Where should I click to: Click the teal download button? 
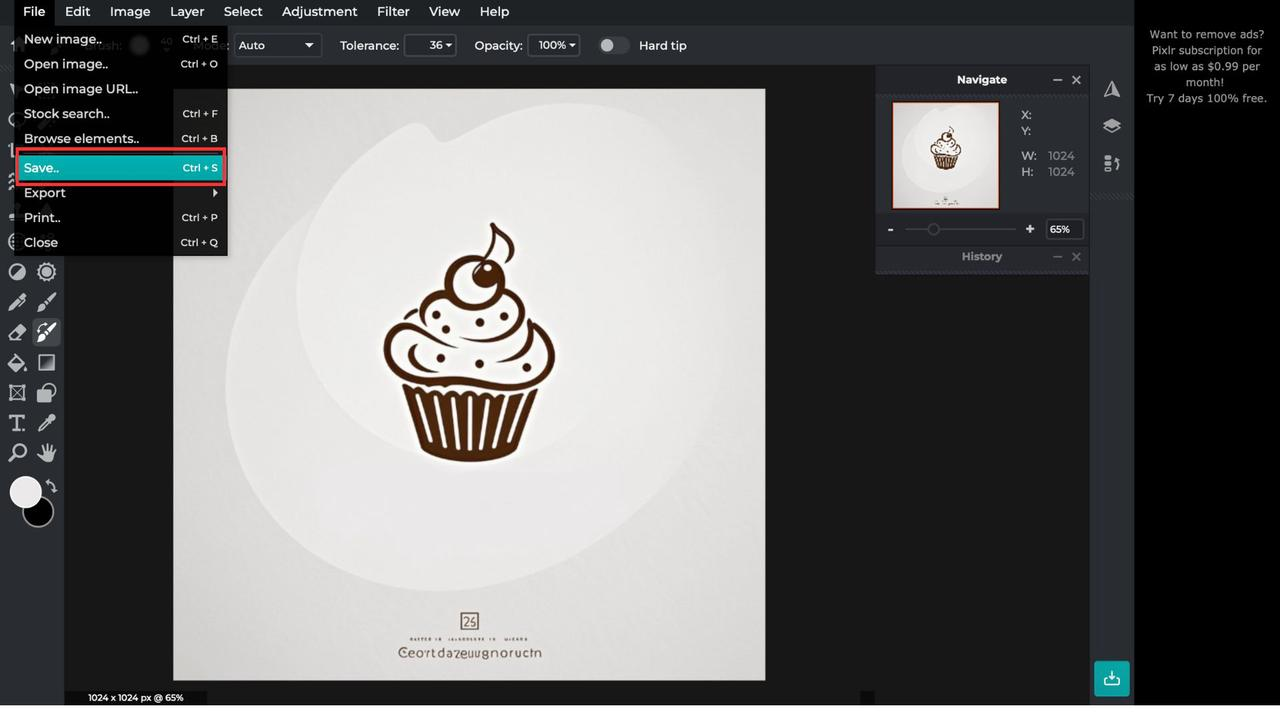click(1112, 678)
